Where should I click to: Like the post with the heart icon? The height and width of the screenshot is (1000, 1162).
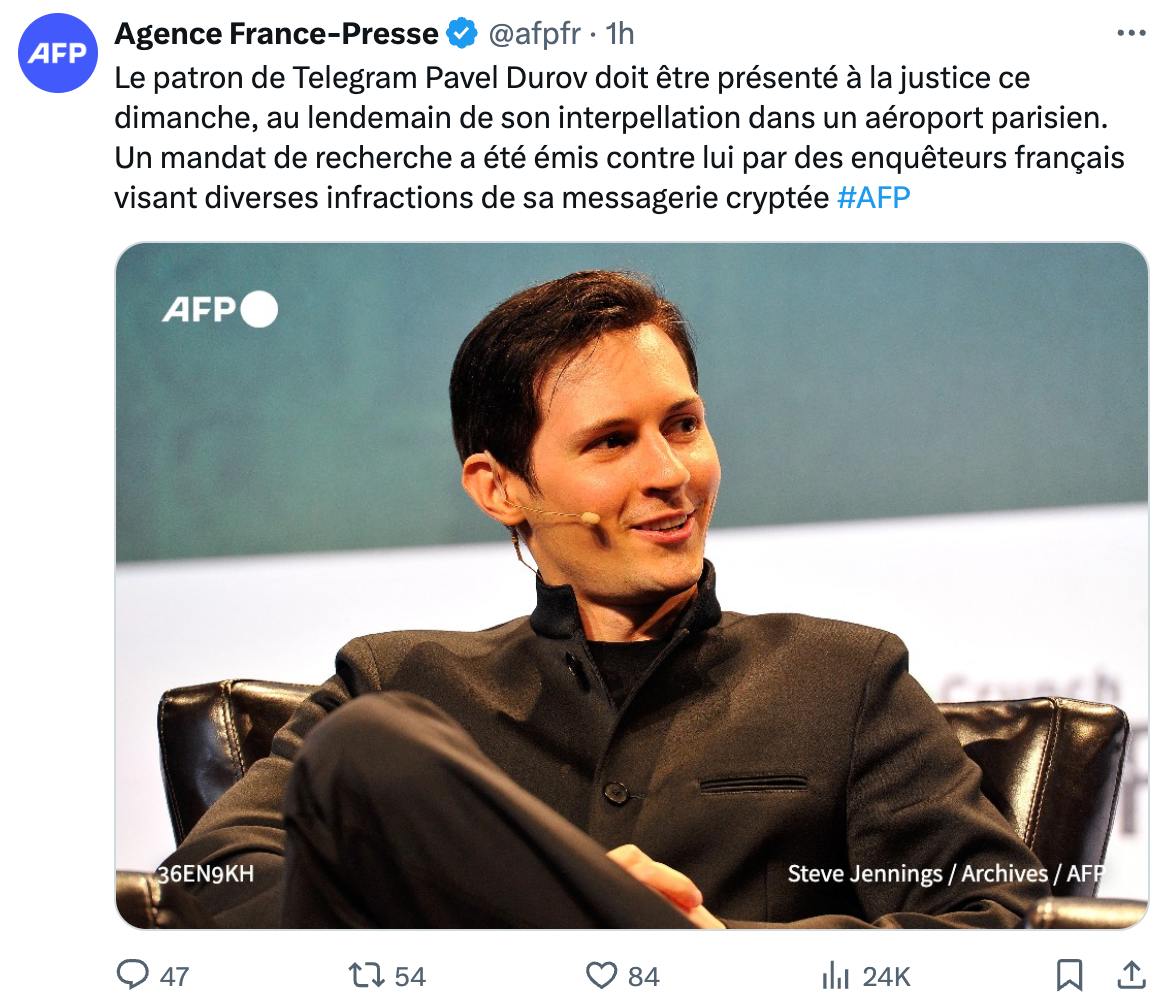point(600,974)
